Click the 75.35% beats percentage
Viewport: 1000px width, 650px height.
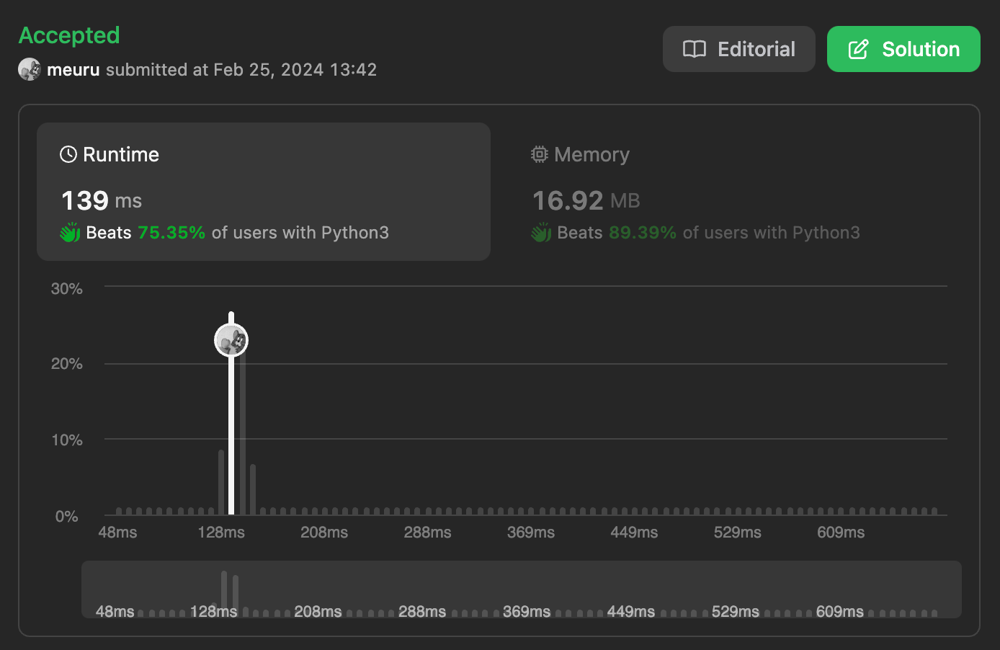(171, 233)
